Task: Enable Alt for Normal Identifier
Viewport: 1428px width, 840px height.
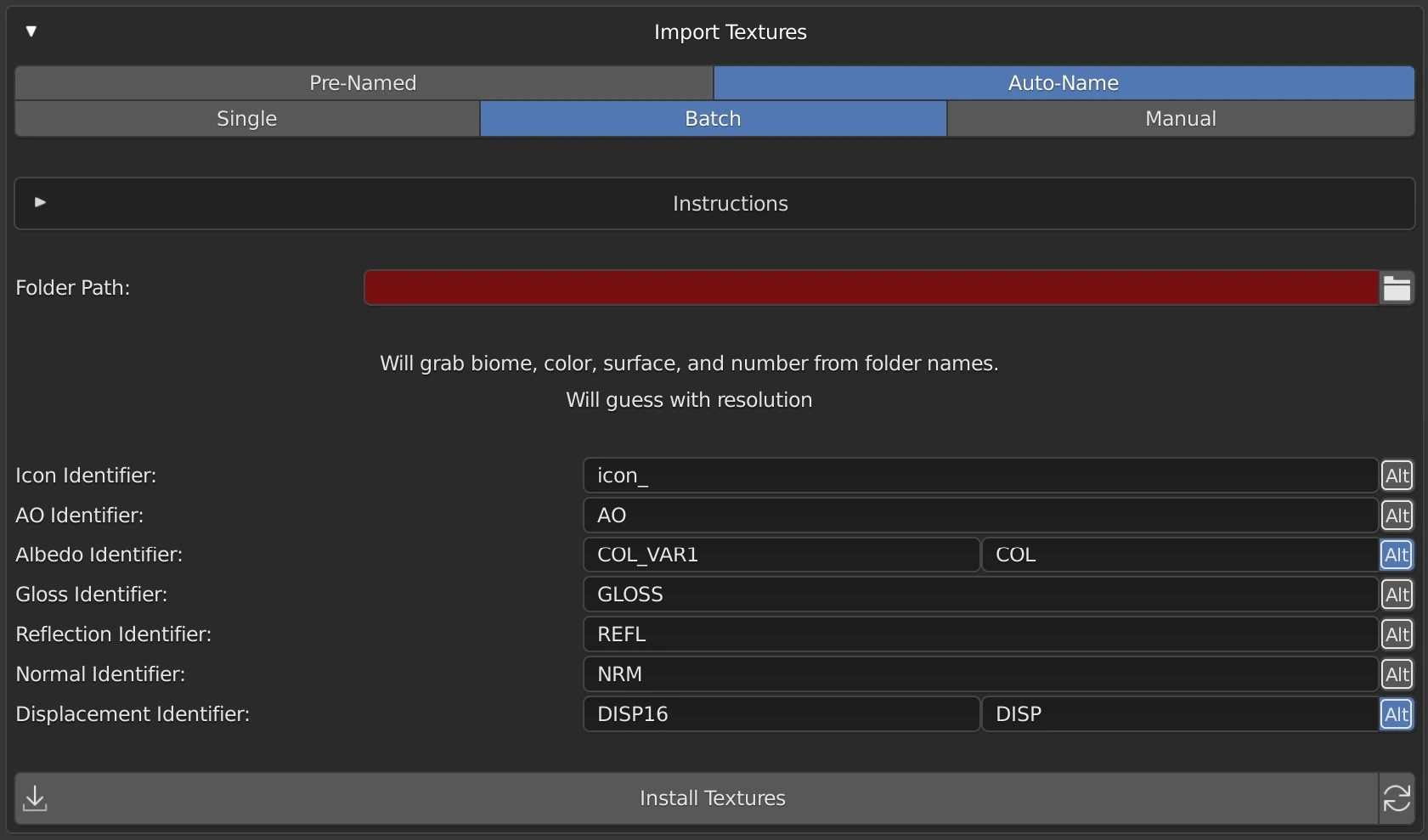Action: click(1397, 674)
